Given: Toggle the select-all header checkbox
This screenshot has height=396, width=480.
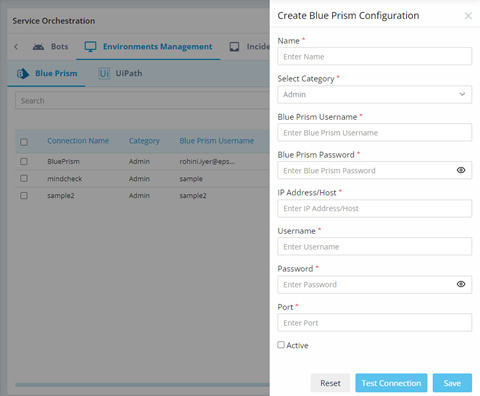Looking at the screenshot, I should (x=24, y=142).
